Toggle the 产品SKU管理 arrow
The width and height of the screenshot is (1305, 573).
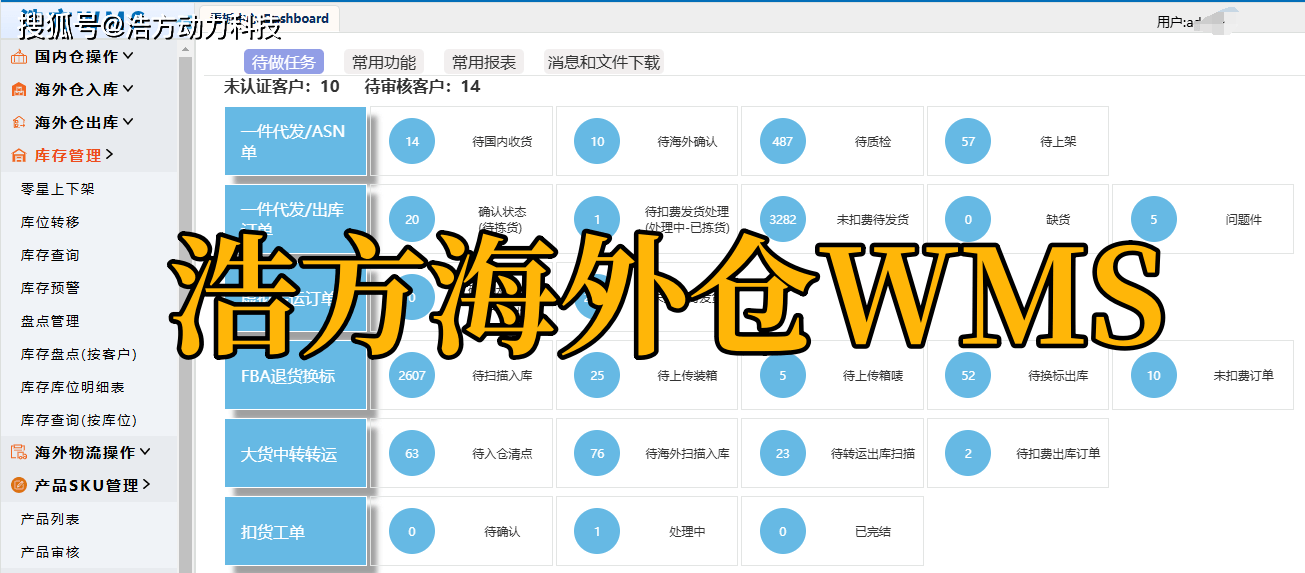click(145, 485)
